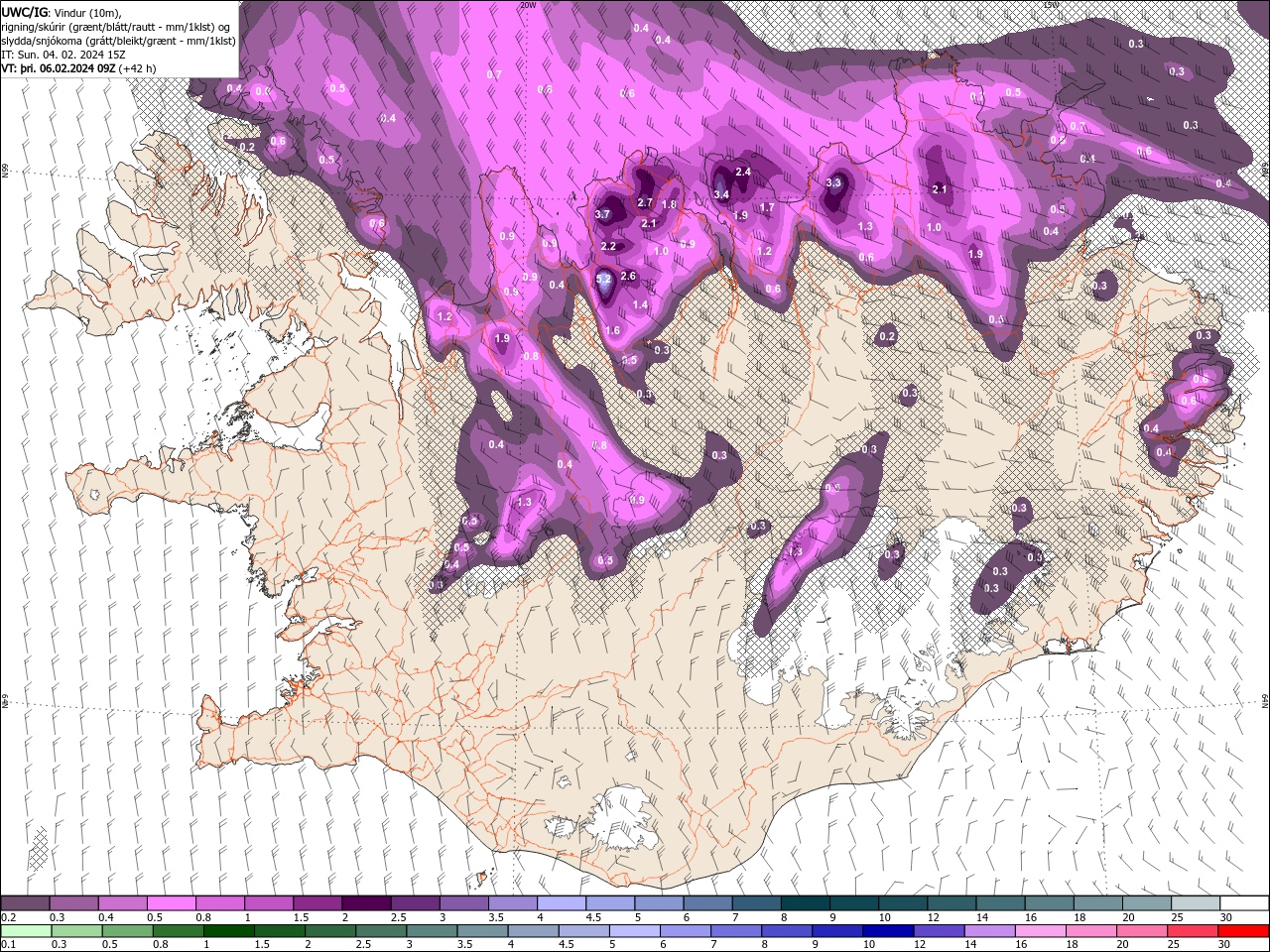Click the 2.4 precipitation value
The height and width of the screenshot is (952, 1270).
[x=743, y=172]
